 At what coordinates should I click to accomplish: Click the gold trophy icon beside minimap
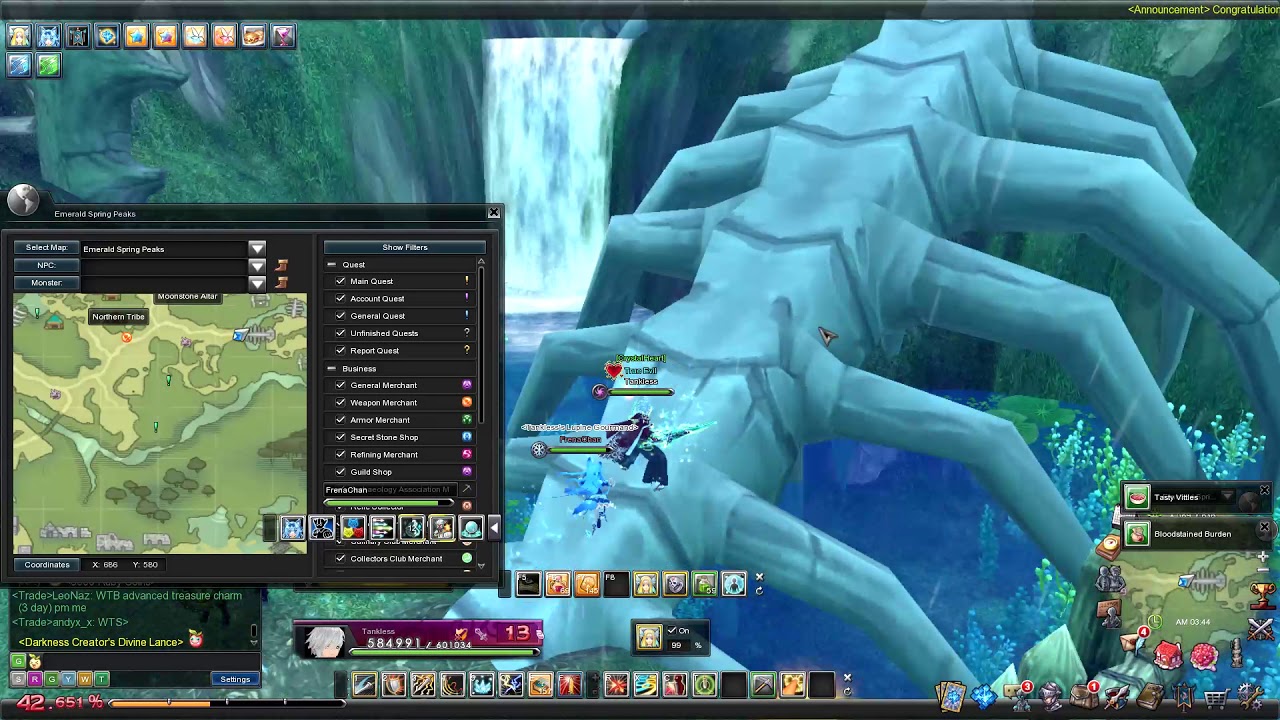tap(1261, 595)
